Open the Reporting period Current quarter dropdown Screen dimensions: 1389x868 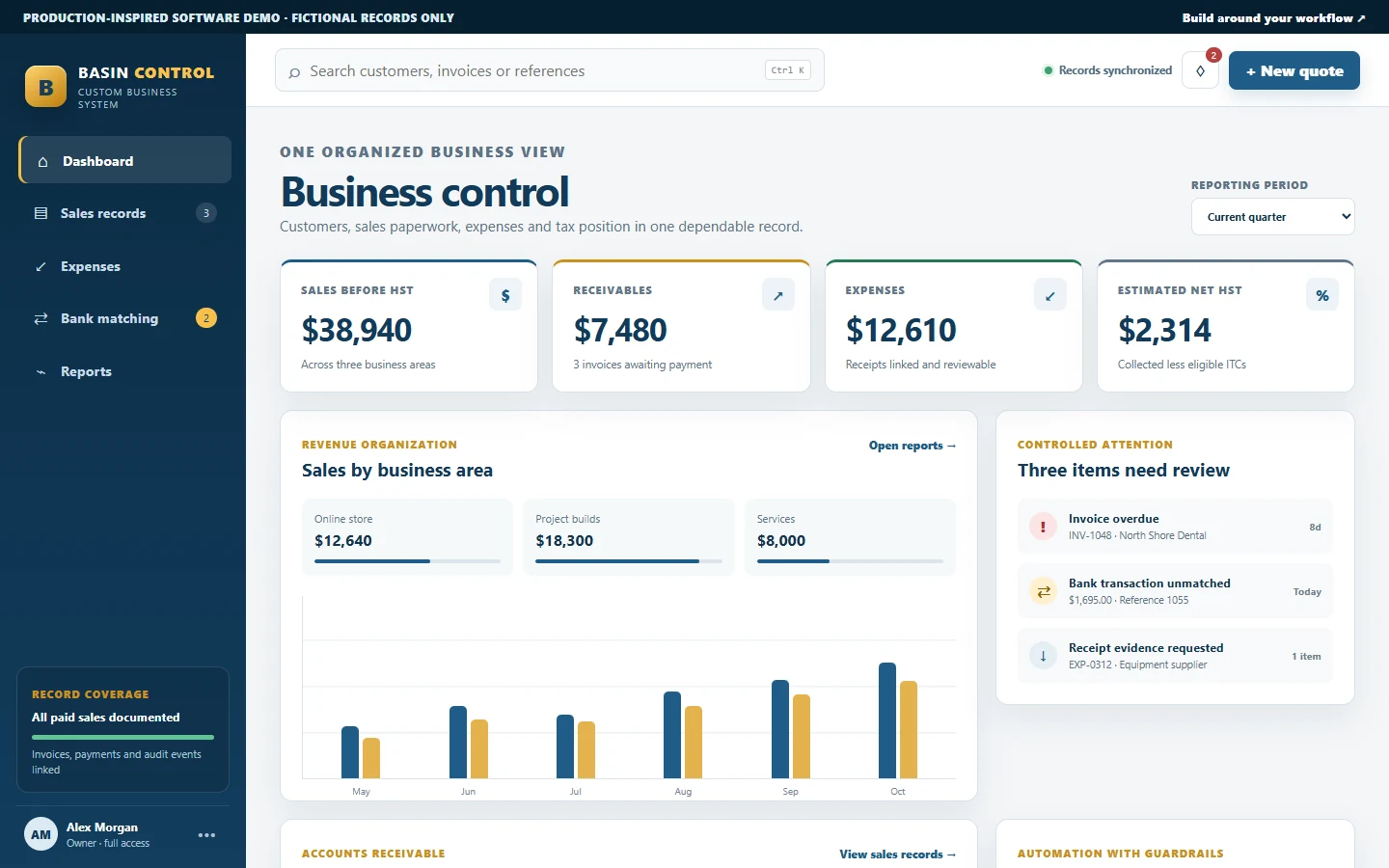1273,217
